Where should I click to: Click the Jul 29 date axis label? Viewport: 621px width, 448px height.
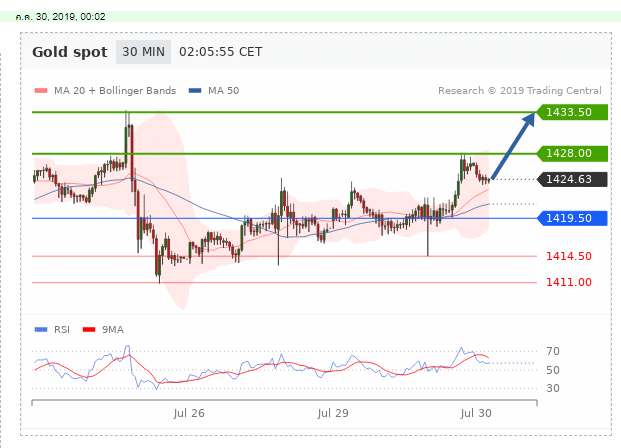point(333,414)
